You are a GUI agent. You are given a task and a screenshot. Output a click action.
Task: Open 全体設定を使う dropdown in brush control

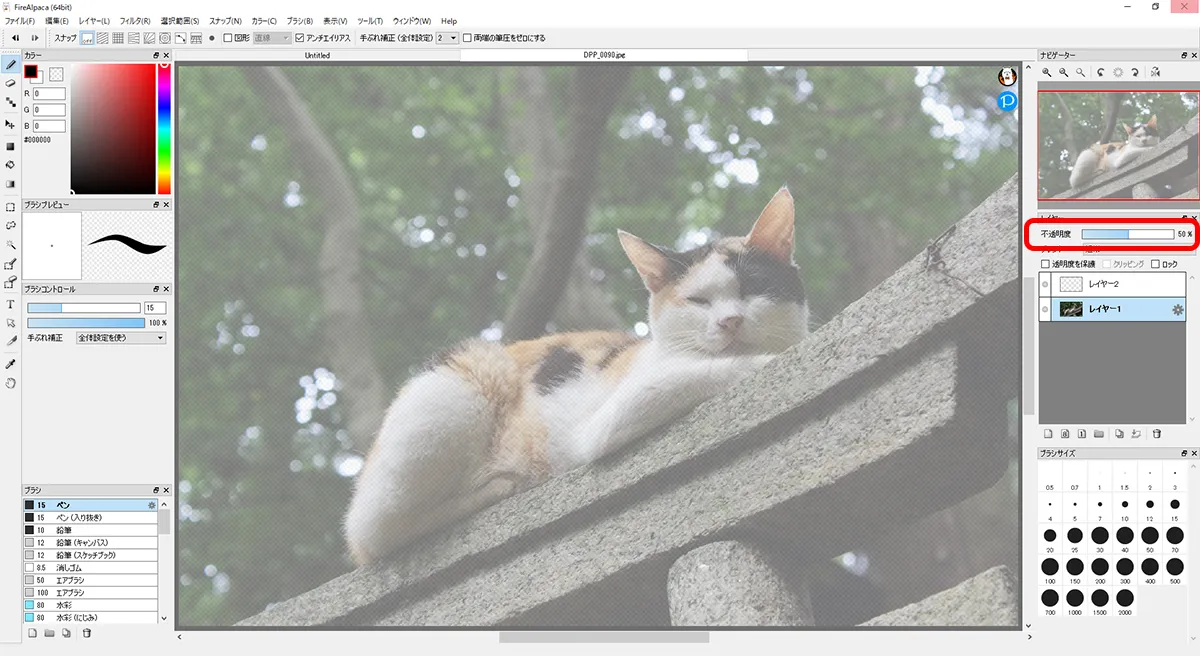(x=119, y=338)
